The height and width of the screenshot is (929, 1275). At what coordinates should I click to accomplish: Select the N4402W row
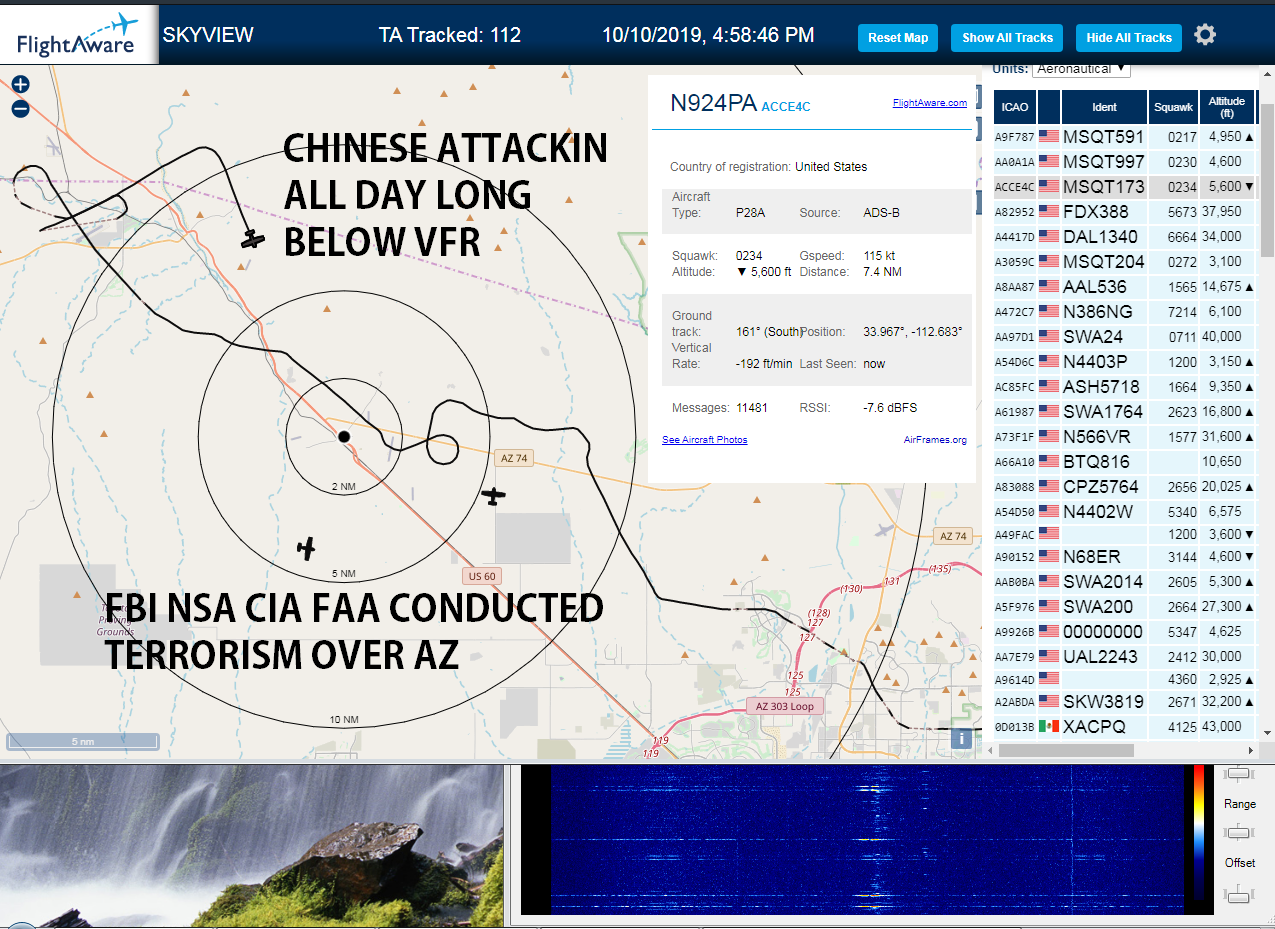[x=1124, y=511]
